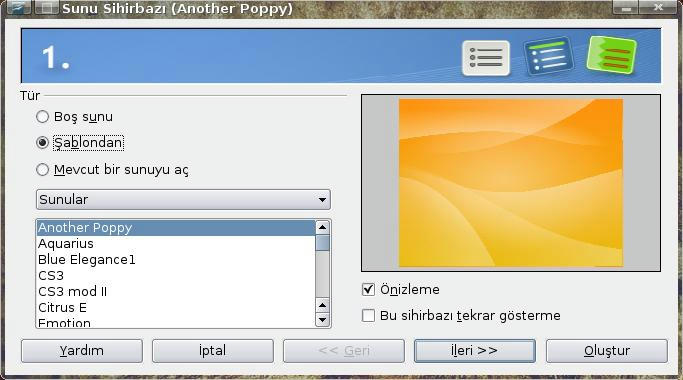Open the window menu icon in title bar
Screen dimensions: 683x380
(x=18, y=7)
